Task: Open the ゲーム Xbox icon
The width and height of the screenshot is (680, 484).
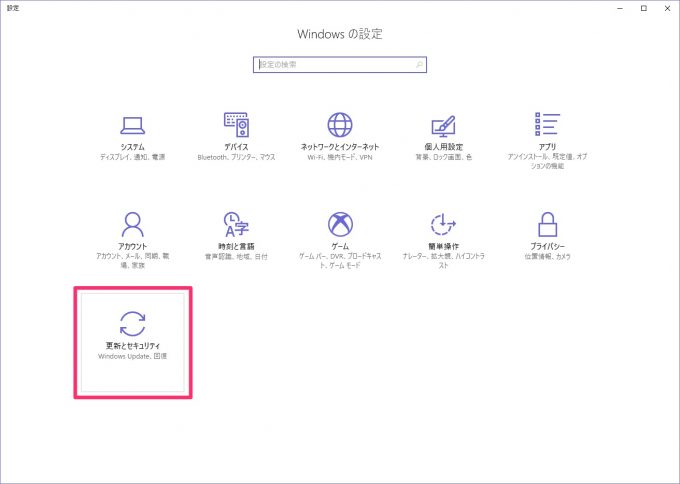Action: (340, 224)
